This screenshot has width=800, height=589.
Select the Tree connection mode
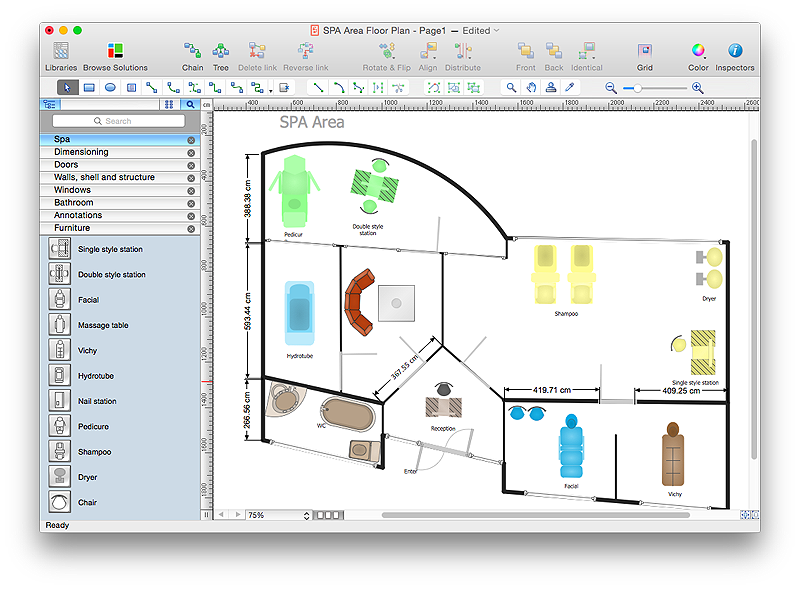[x=221, y=51]
